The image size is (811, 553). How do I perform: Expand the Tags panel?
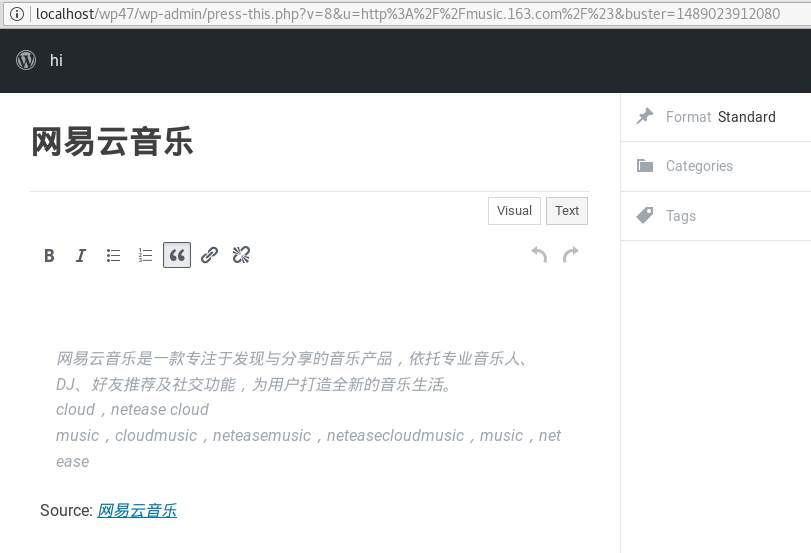click(716, 216)
